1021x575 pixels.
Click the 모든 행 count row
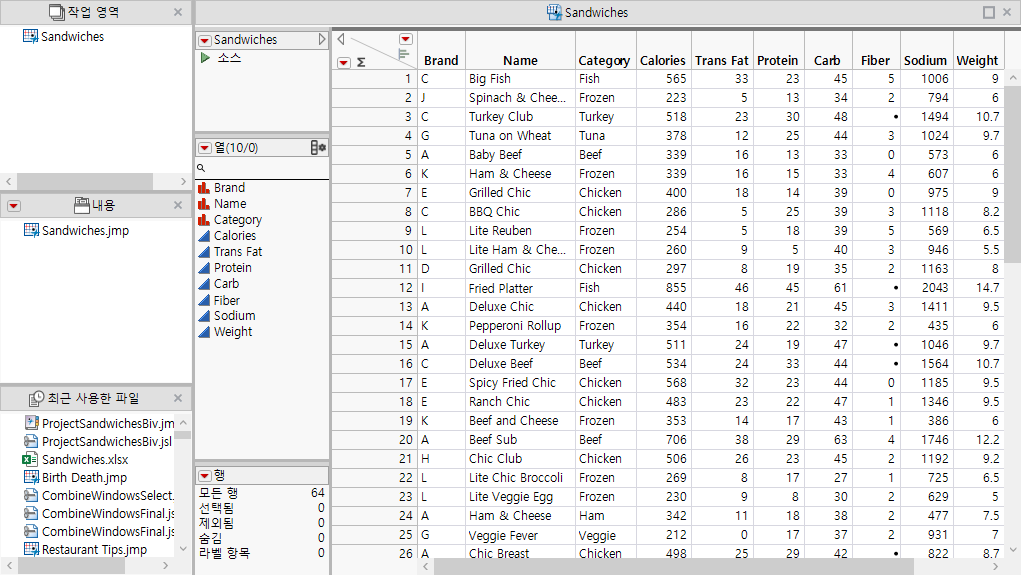(x=262, y=493)
